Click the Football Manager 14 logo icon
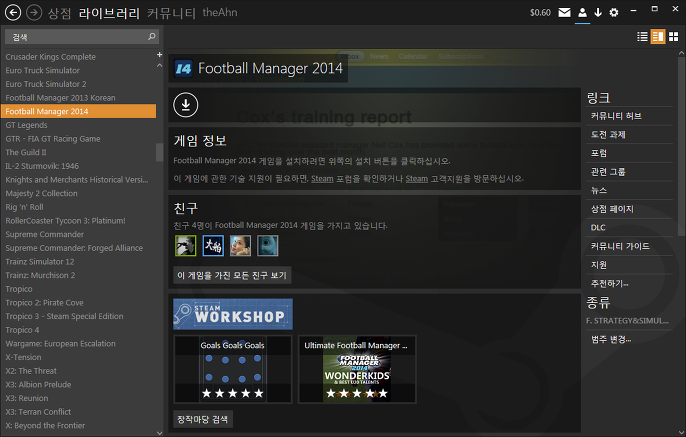The image size is (686, 437). [x=183, y=69]
